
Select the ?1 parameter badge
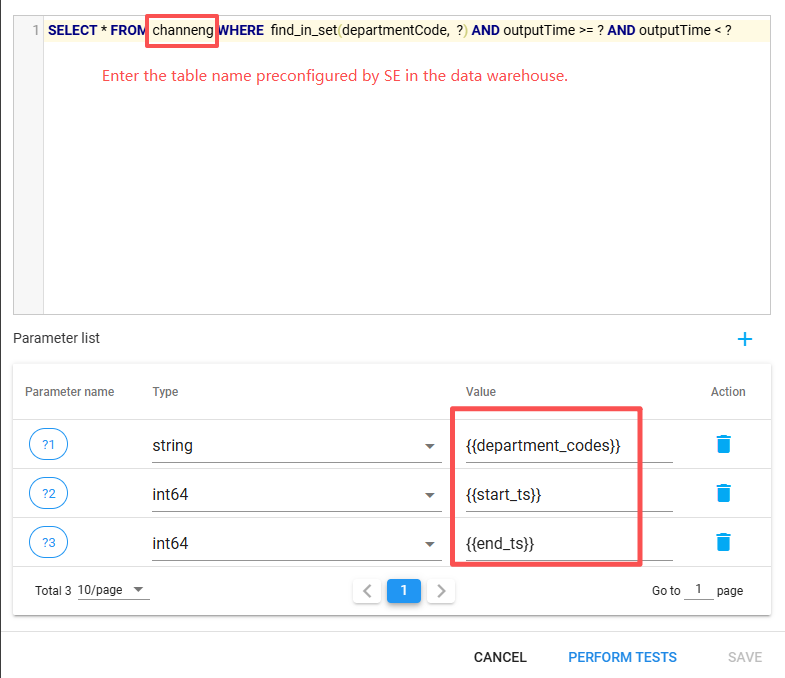coord(48,445)
